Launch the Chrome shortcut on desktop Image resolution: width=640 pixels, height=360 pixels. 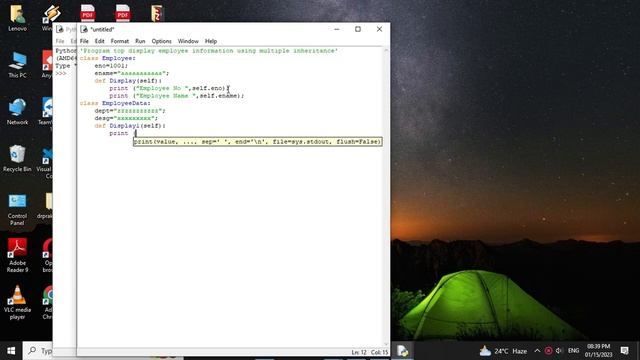click(x=47, y=302)
